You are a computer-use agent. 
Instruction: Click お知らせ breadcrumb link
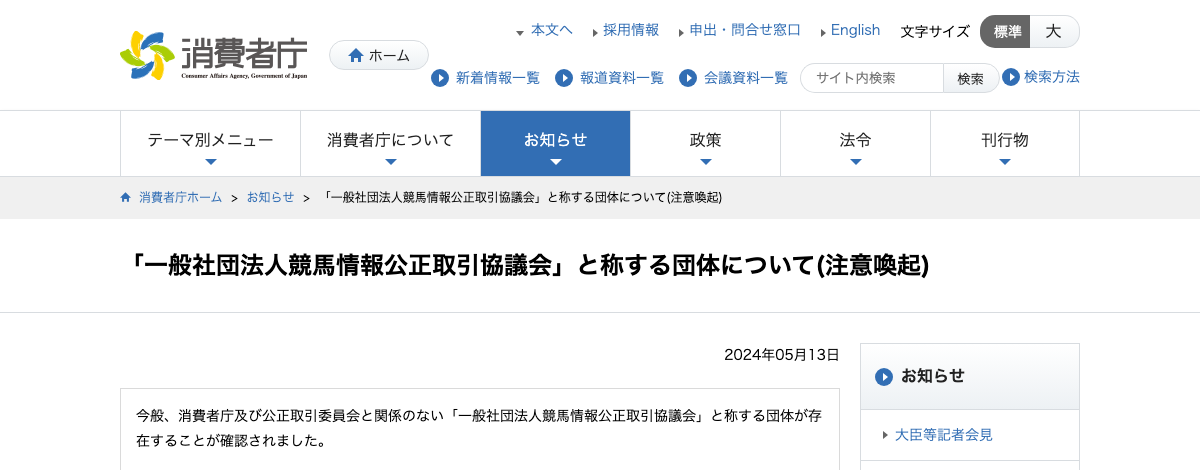[271, 197]
